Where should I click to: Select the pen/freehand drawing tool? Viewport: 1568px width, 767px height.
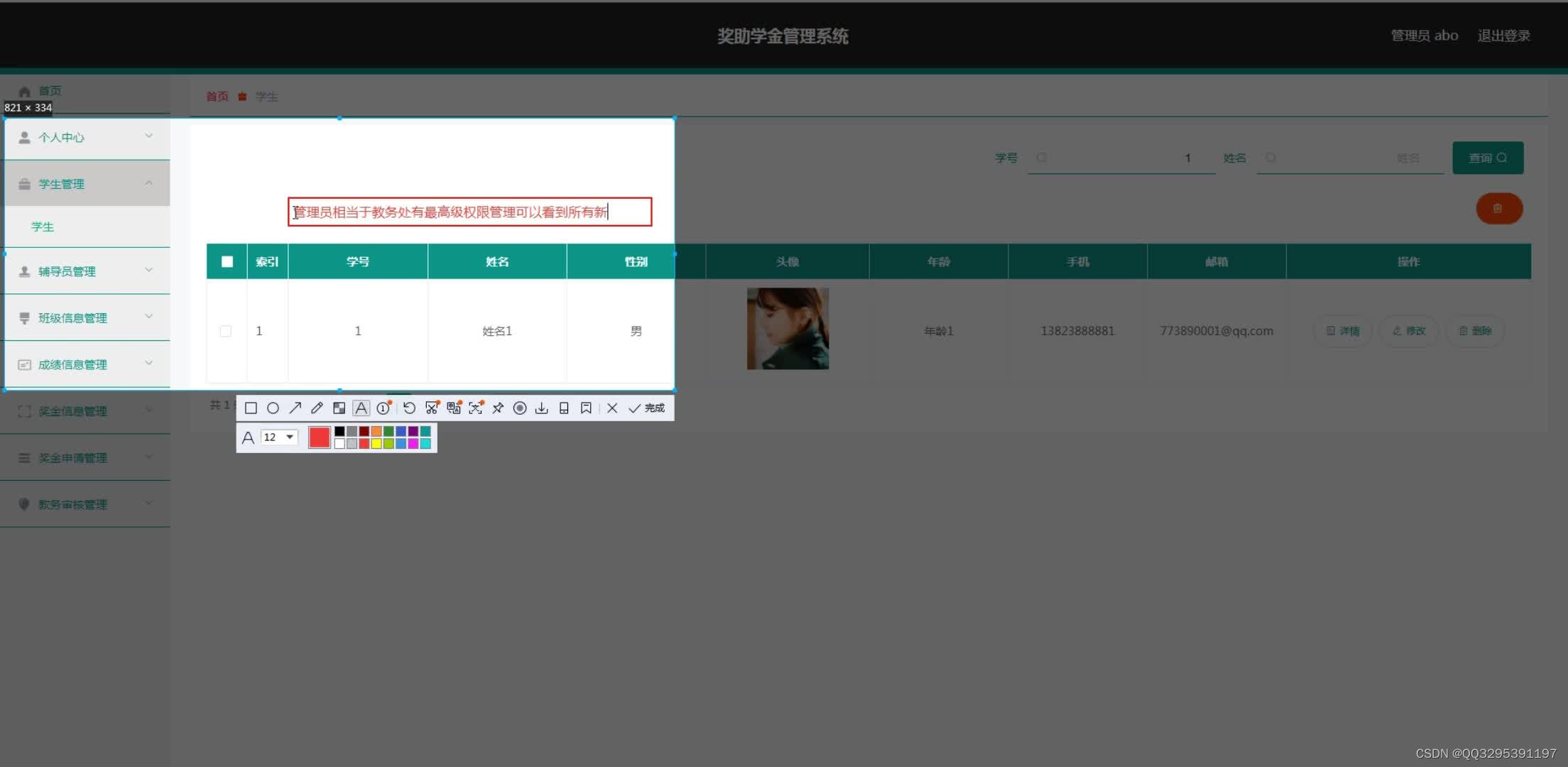click(317, 407)
